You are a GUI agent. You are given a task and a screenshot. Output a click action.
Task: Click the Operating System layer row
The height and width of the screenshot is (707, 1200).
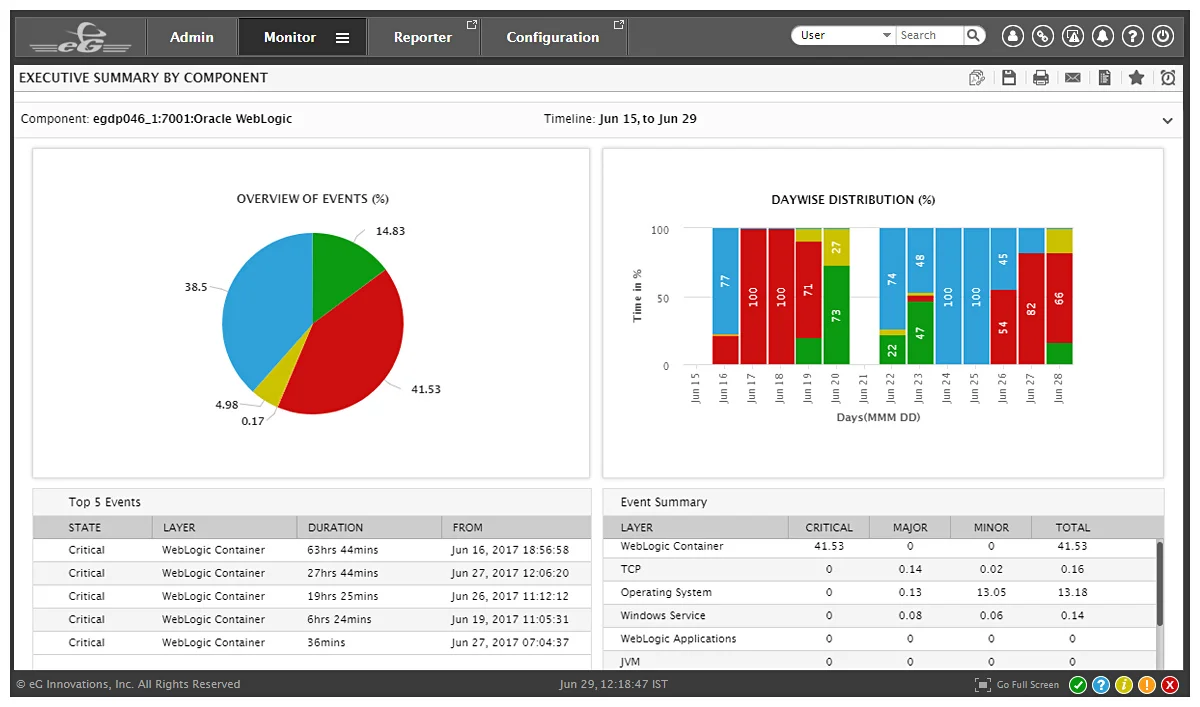[x=879, y=592]
